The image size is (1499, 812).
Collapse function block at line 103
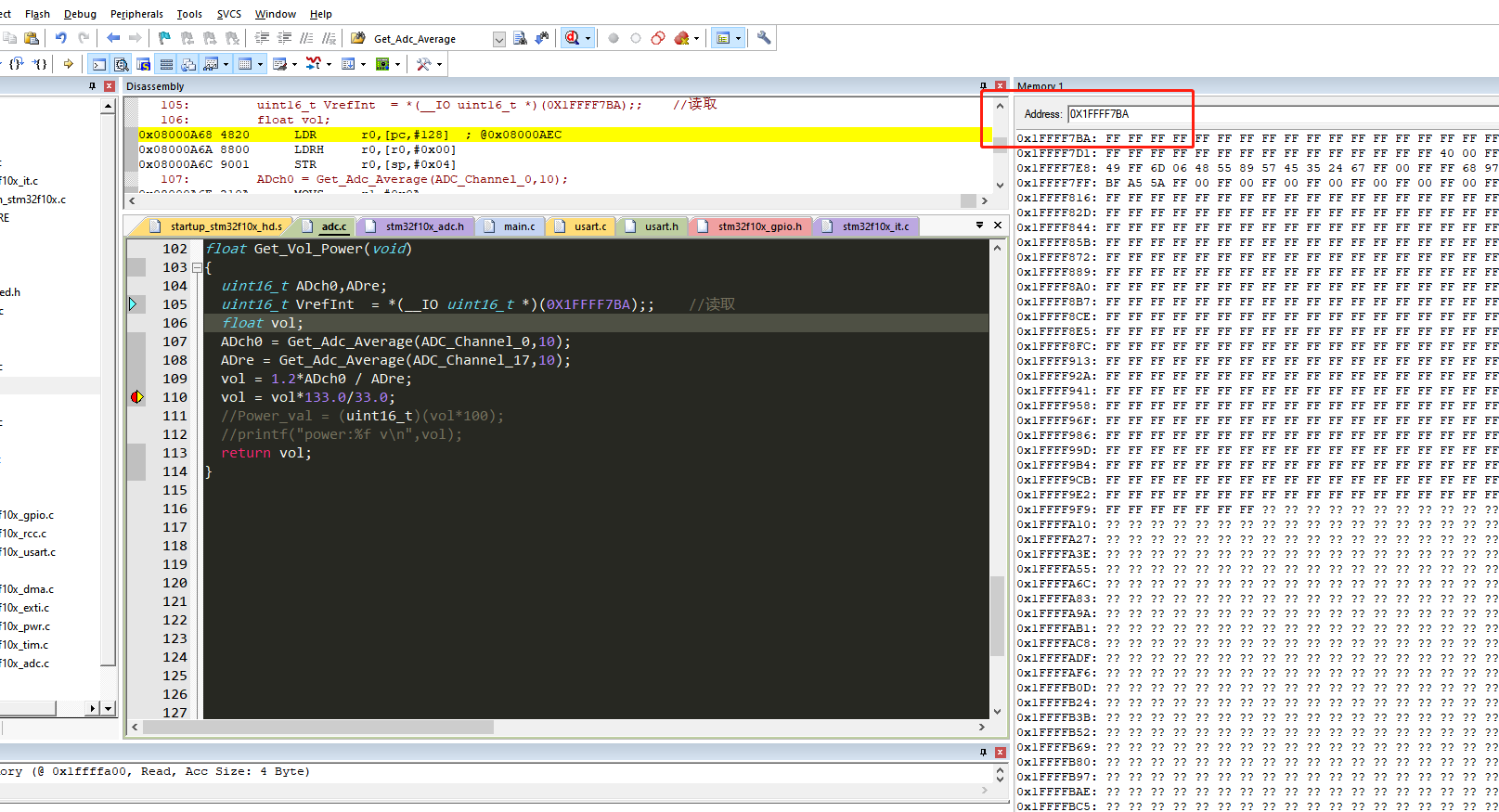tap(197, 267)
